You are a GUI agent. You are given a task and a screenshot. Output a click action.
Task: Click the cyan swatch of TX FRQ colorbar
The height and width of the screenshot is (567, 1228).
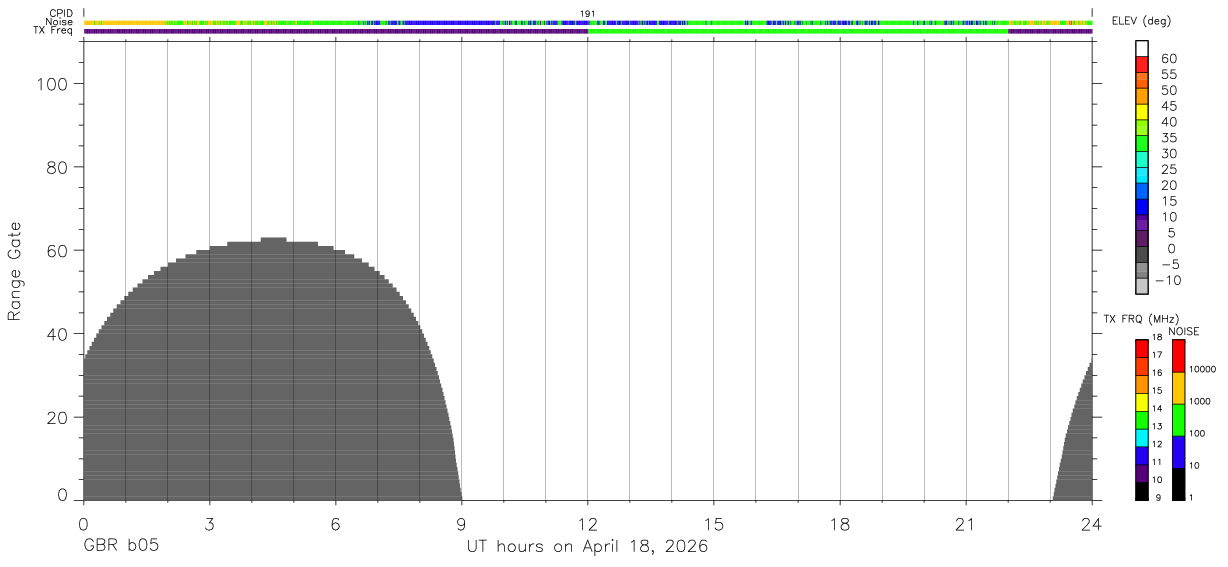tap(1142, 438)
